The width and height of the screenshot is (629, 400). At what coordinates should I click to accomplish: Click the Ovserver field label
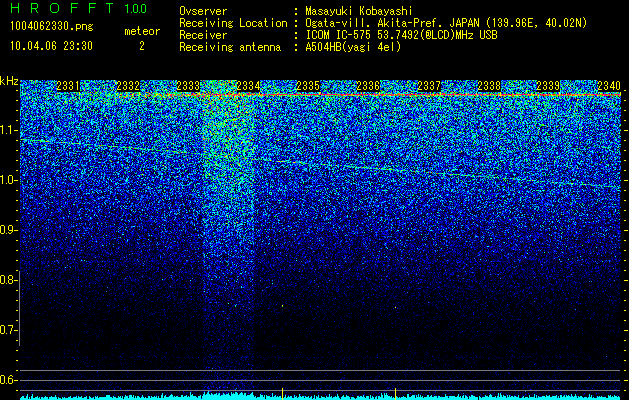[x=203, y=11]
